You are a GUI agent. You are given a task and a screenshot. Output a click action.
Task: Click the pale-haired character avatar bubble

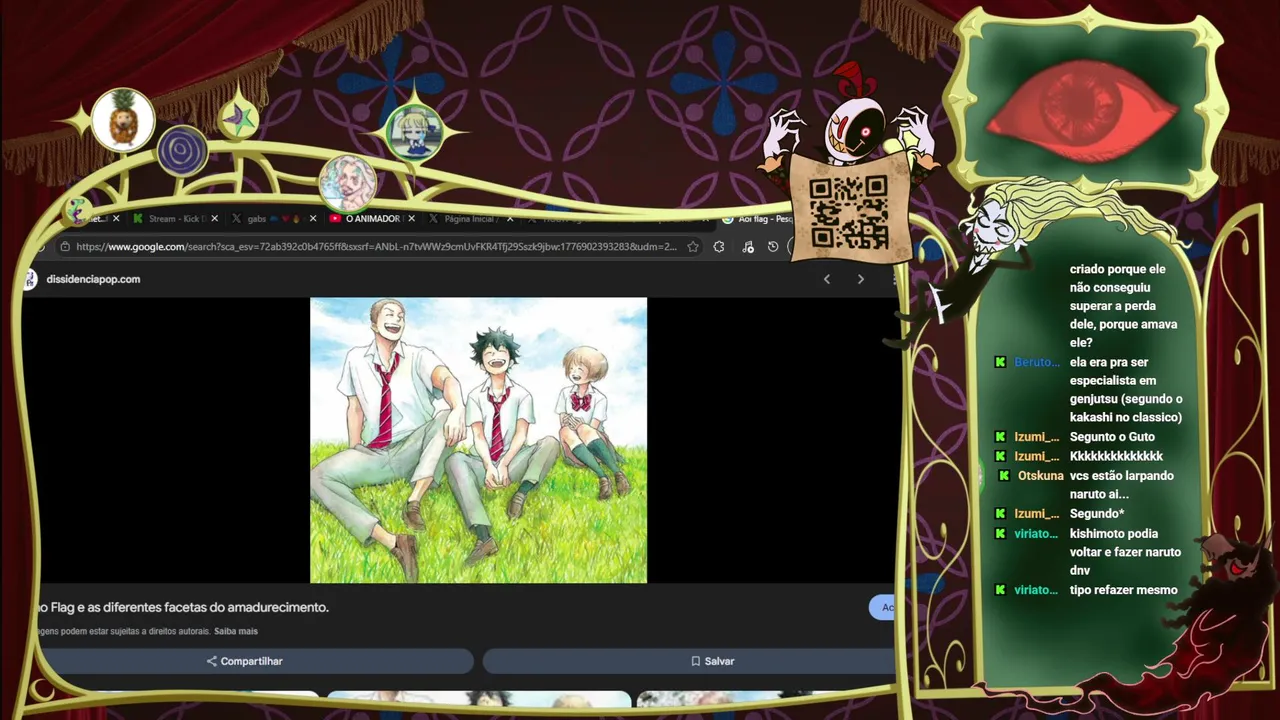point(347,183)
